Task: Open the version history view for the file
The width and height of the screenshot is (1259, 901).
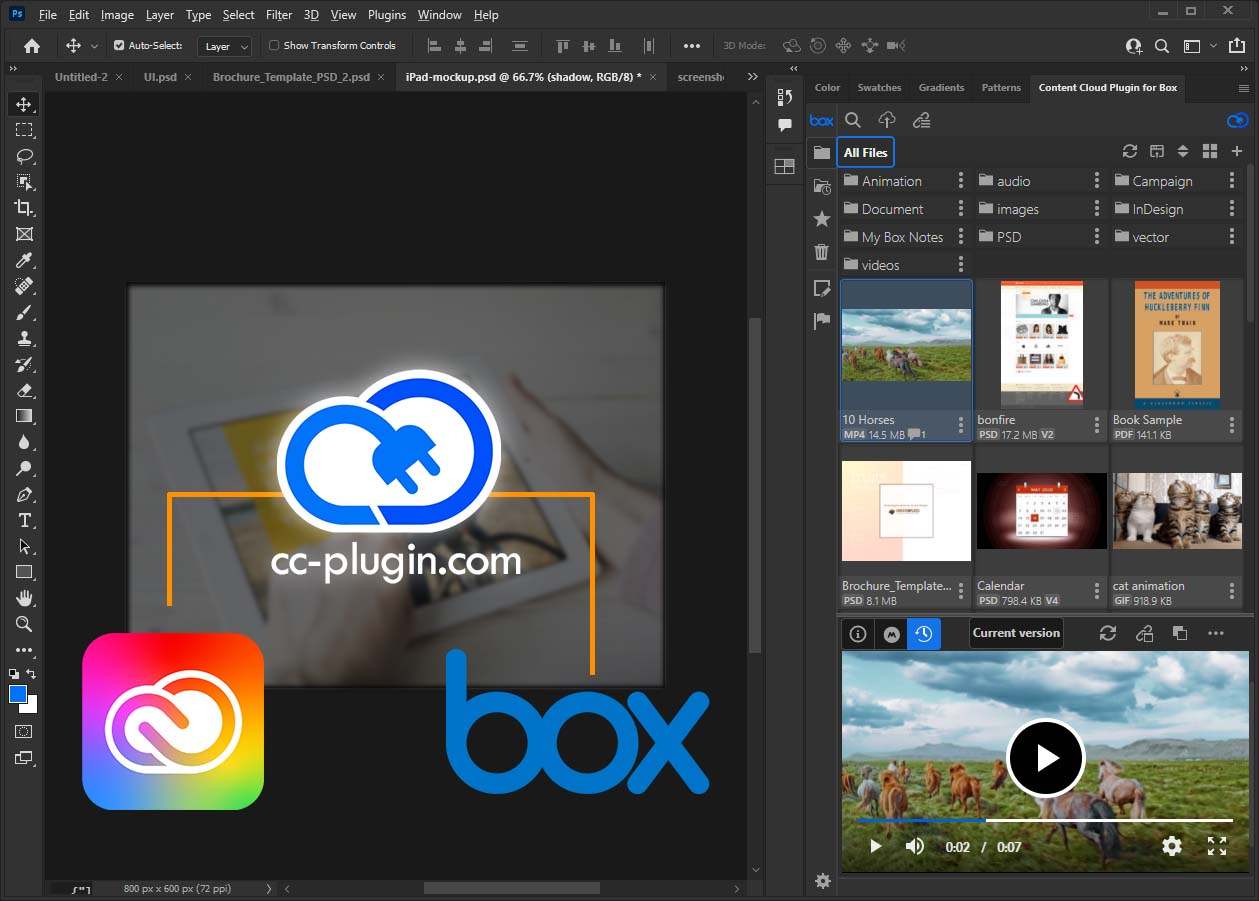Action: click(923, 633)
